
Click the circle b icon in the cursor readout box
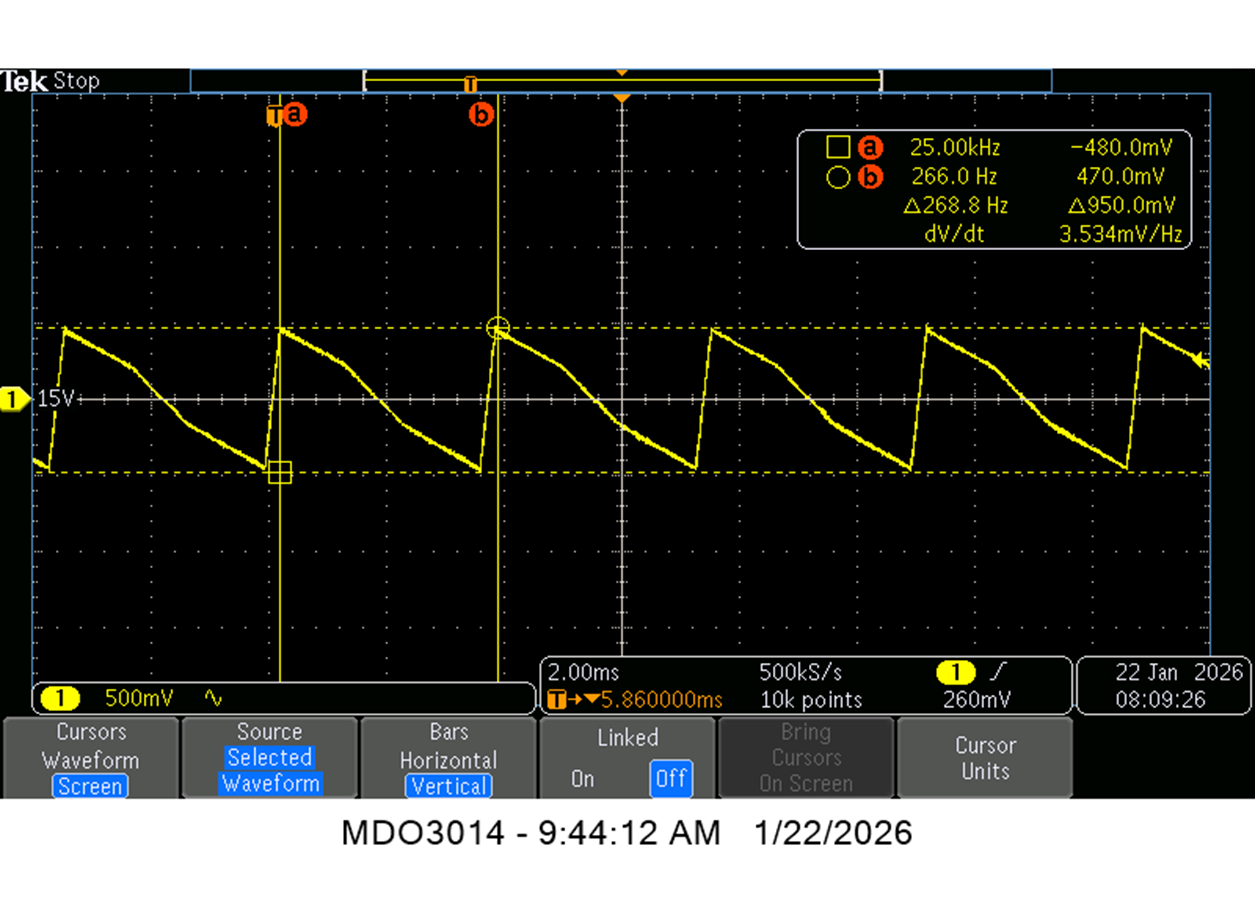(838, 178)
